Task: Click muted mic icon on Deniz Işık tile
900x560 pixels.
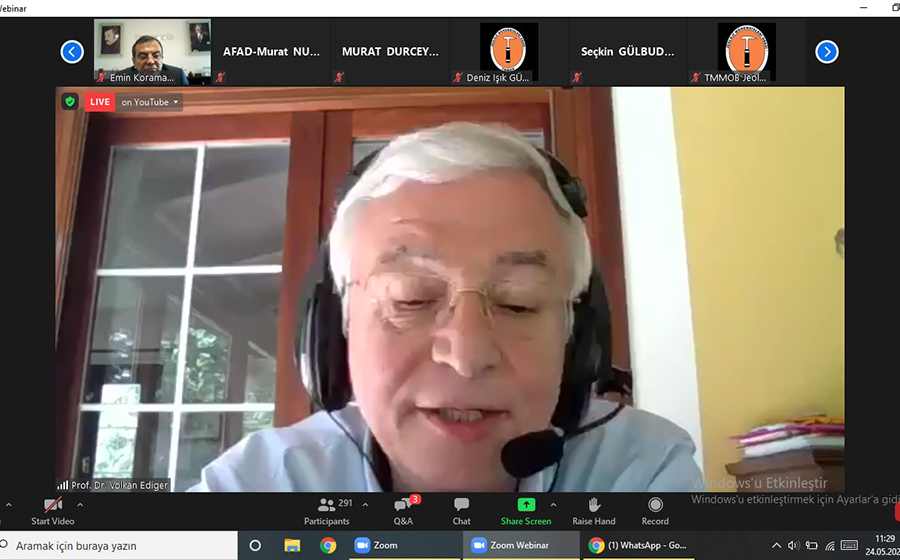Action: [x=457, y=77]
